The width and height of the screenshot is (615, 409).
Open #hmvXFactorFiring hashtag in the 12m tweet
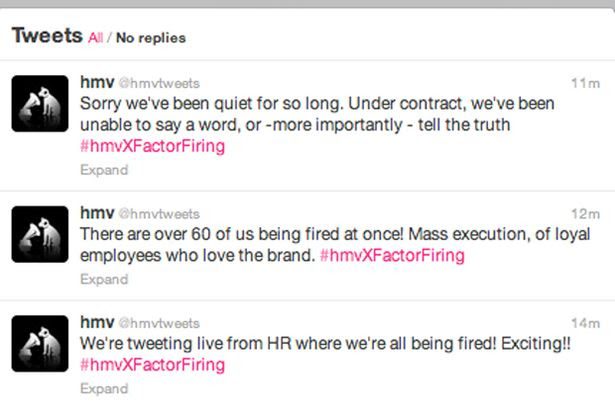coord(392,255)
